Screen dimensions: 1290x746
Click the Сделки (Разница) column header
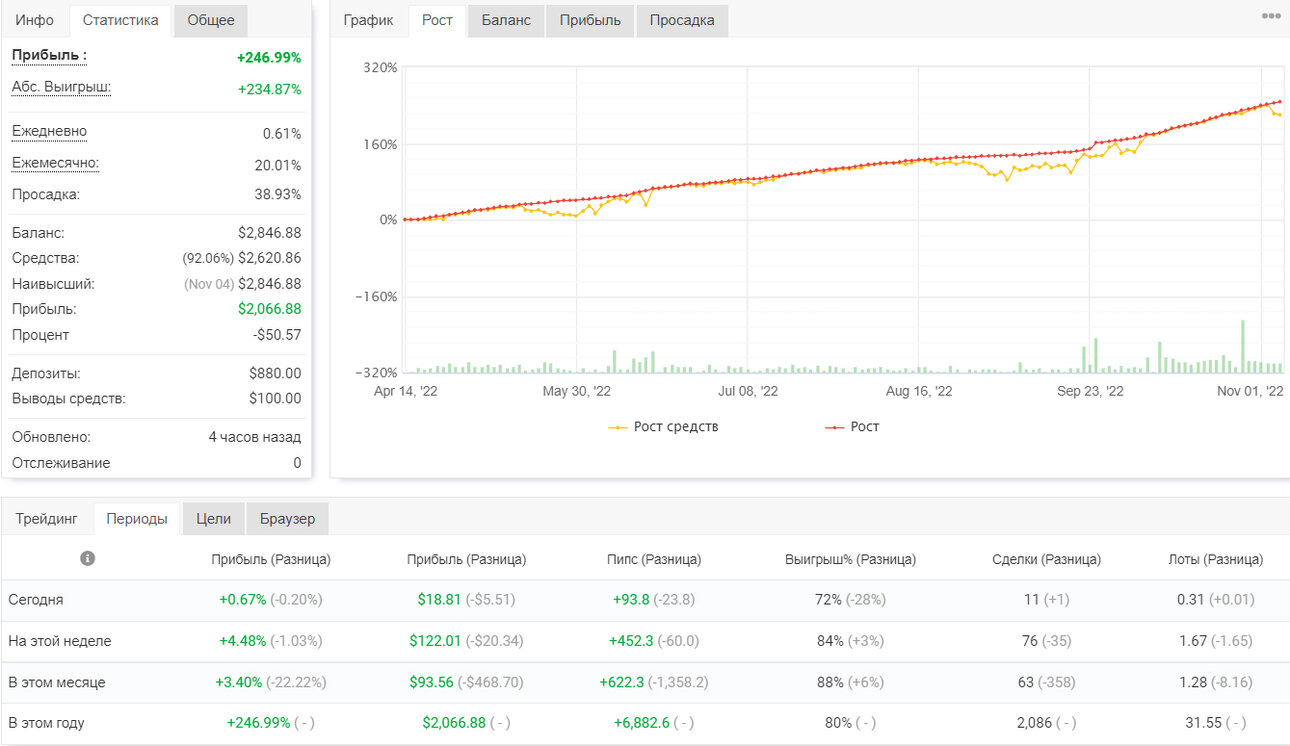(1046, 559)
